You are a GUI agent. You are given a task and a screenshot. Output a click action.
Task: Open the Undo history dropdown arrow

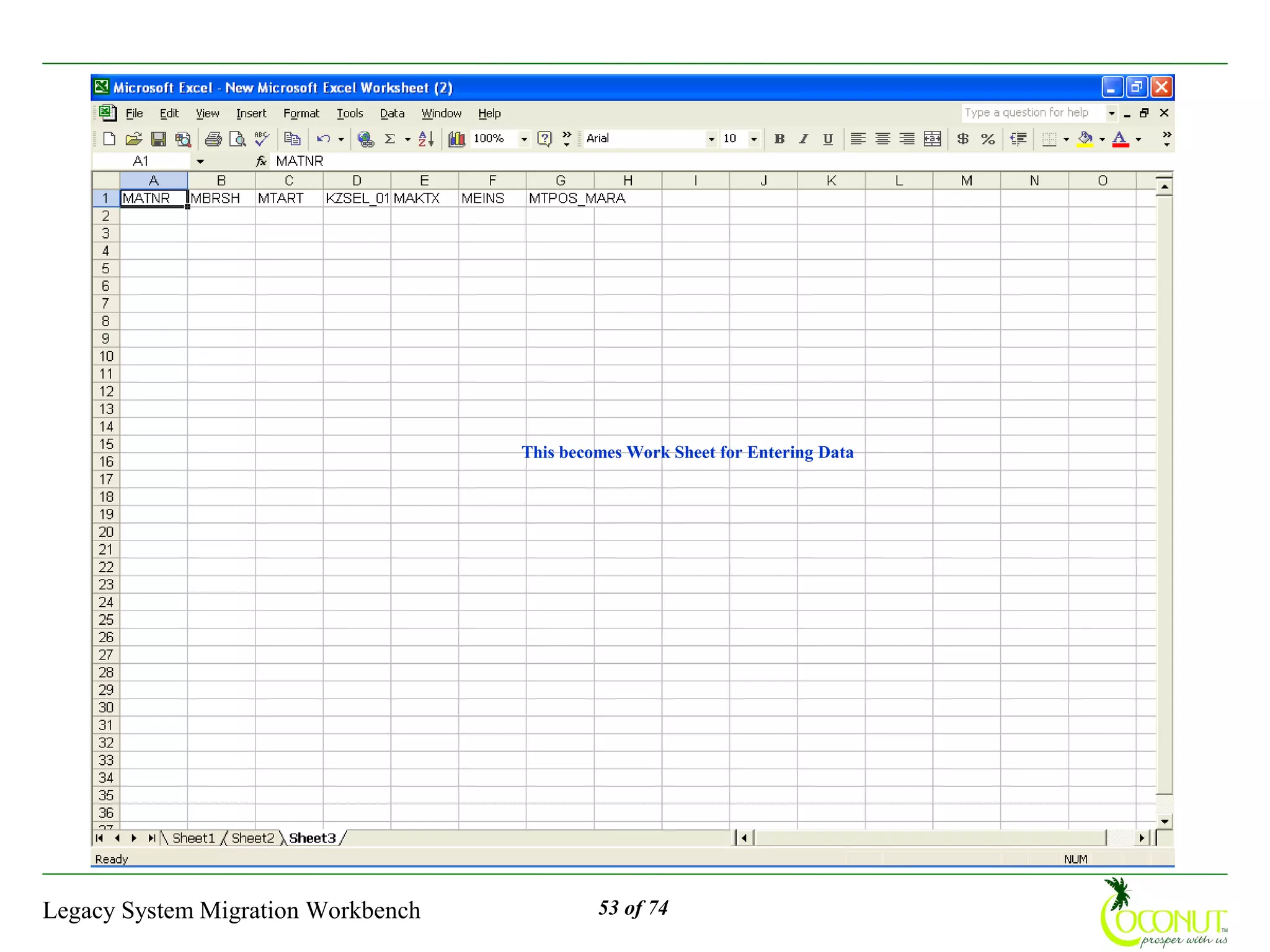pos(341,139)
